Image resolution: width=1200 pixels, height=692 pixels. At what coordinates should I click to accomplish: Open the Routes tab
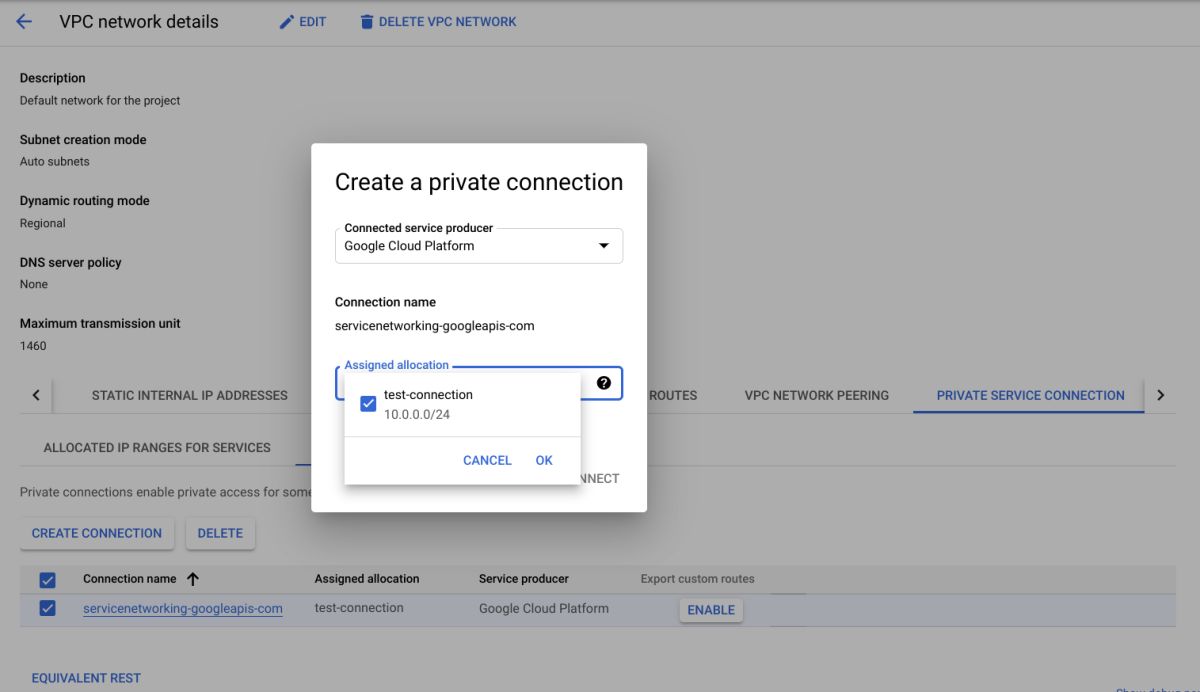tap(673, 395)
